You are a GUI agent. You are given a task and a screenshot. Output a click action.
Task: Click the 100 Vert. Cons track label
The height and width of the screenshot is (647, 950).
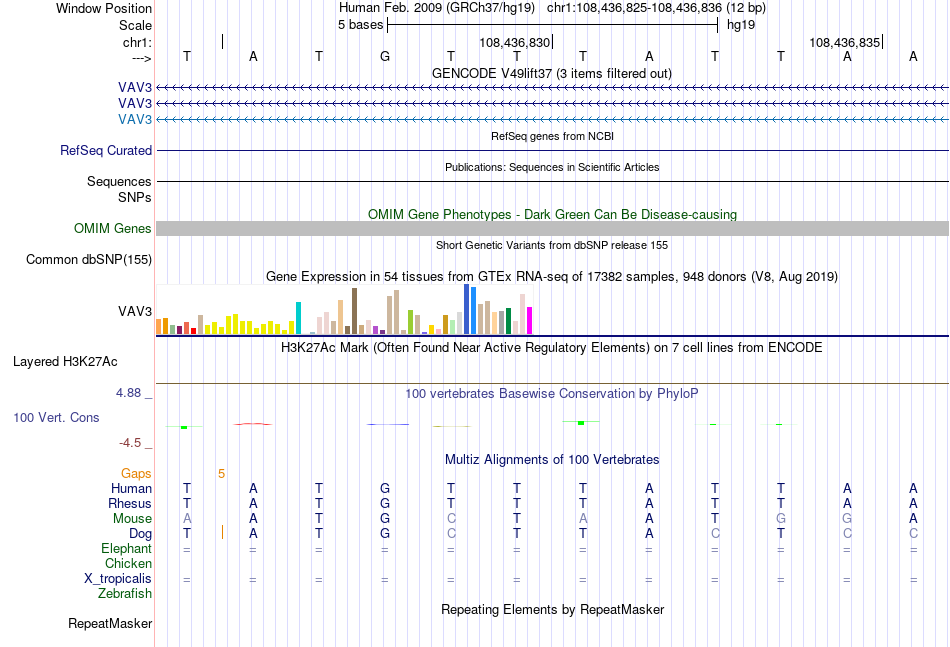pyautogui.click(x=56, y=417)
